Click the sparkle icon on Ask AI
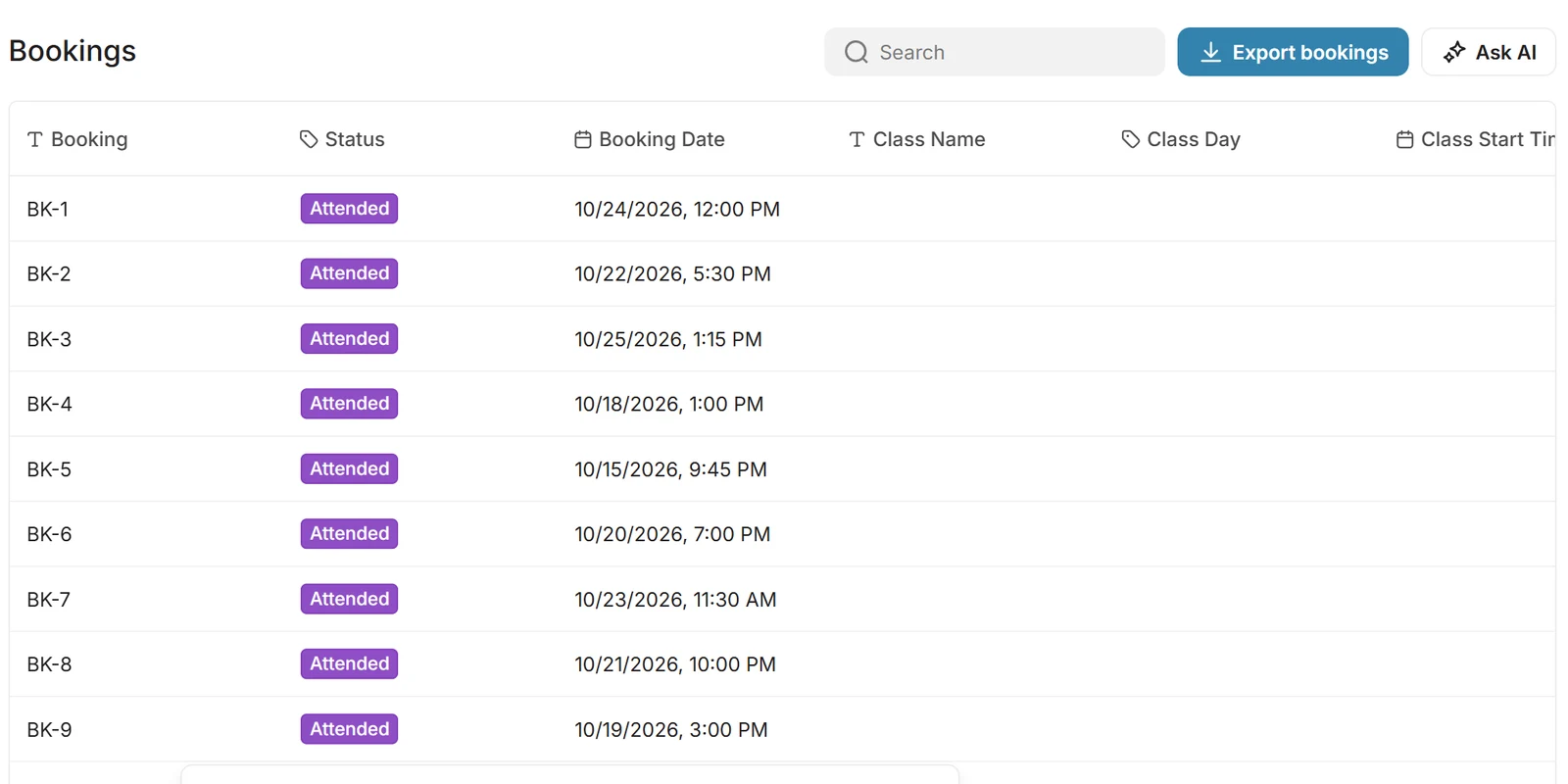This screenshot has height=784, width=1568. 1454,52
